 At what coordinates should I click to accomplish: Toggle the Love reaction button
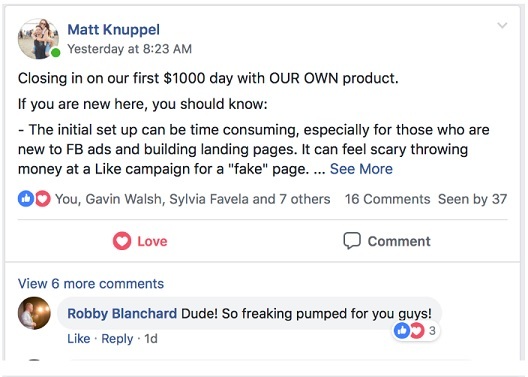tap(140, 241)
